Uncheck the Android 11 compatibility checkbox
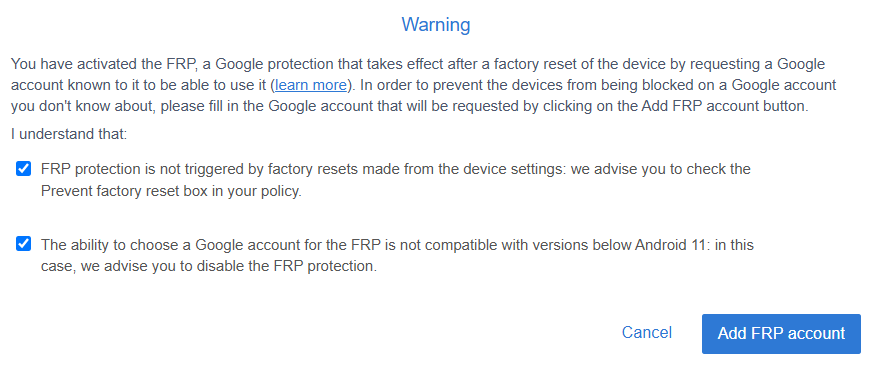872x365 pixels. click(23, 244)
